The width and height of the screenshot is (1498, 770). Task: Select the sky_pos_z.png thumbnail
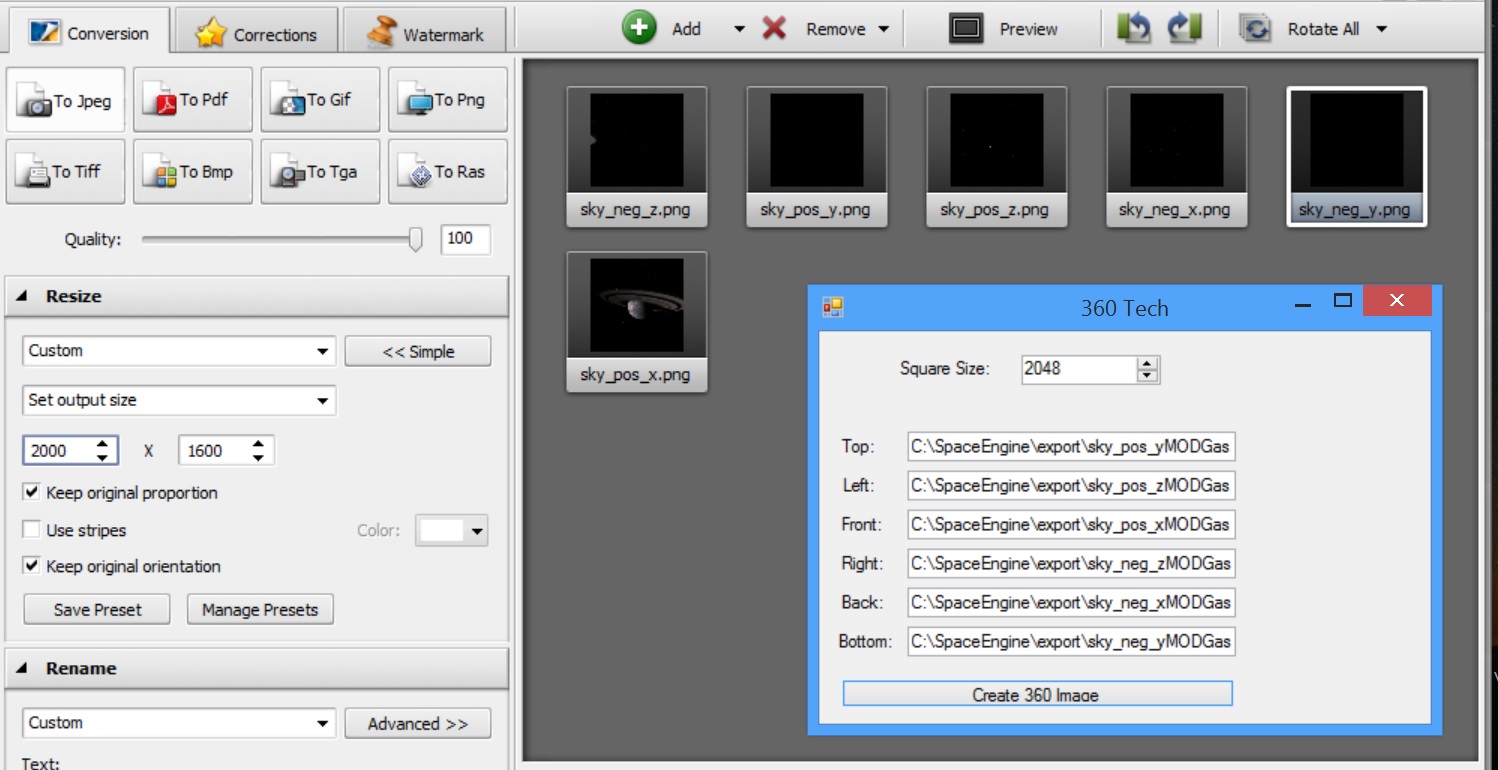coord(996,155)
